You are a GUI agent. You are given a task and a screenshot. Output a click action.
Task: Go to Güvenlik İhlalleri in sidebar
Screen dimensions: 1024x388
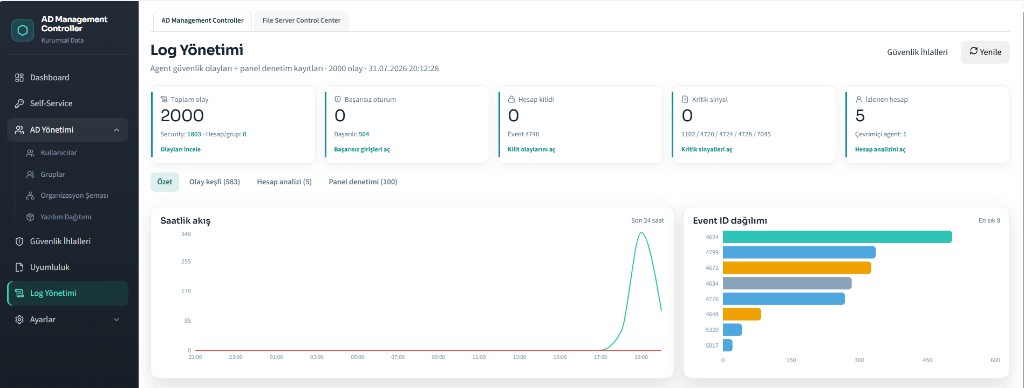pyautogui.click(x=68, y=242)
